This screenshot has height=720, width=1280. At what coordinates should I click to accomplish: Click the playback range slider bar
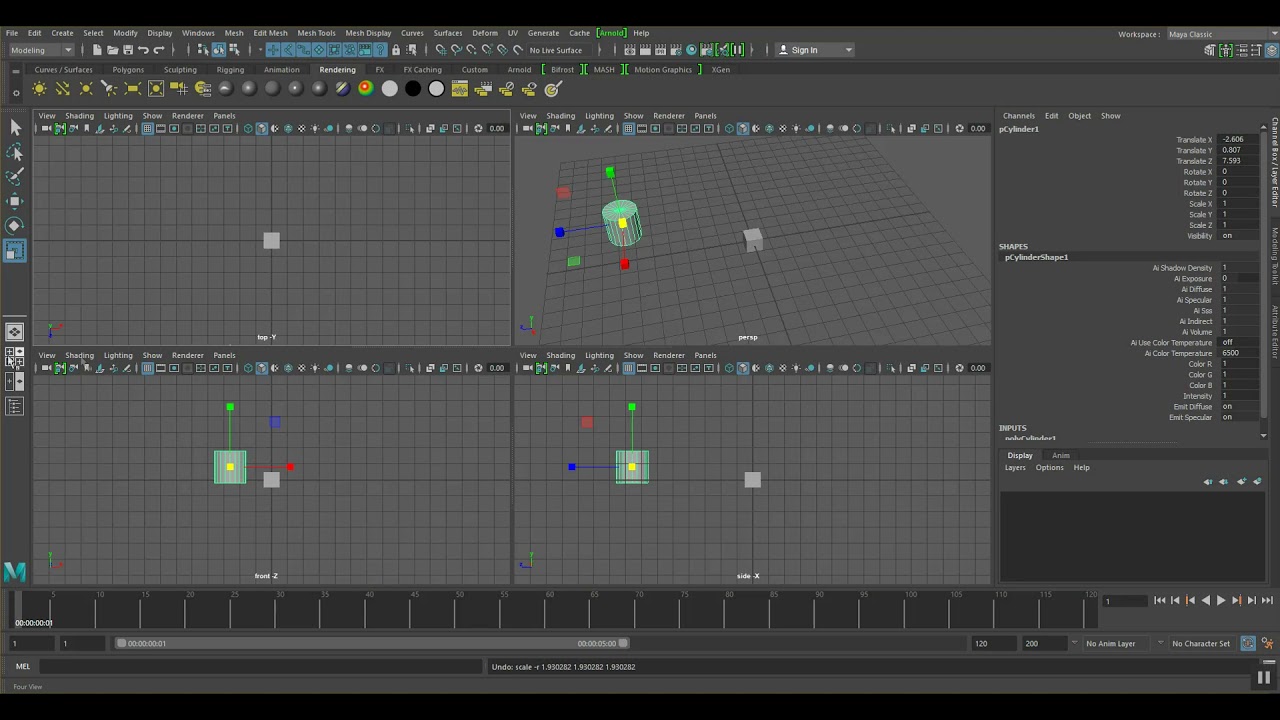(x=372, y=643)
